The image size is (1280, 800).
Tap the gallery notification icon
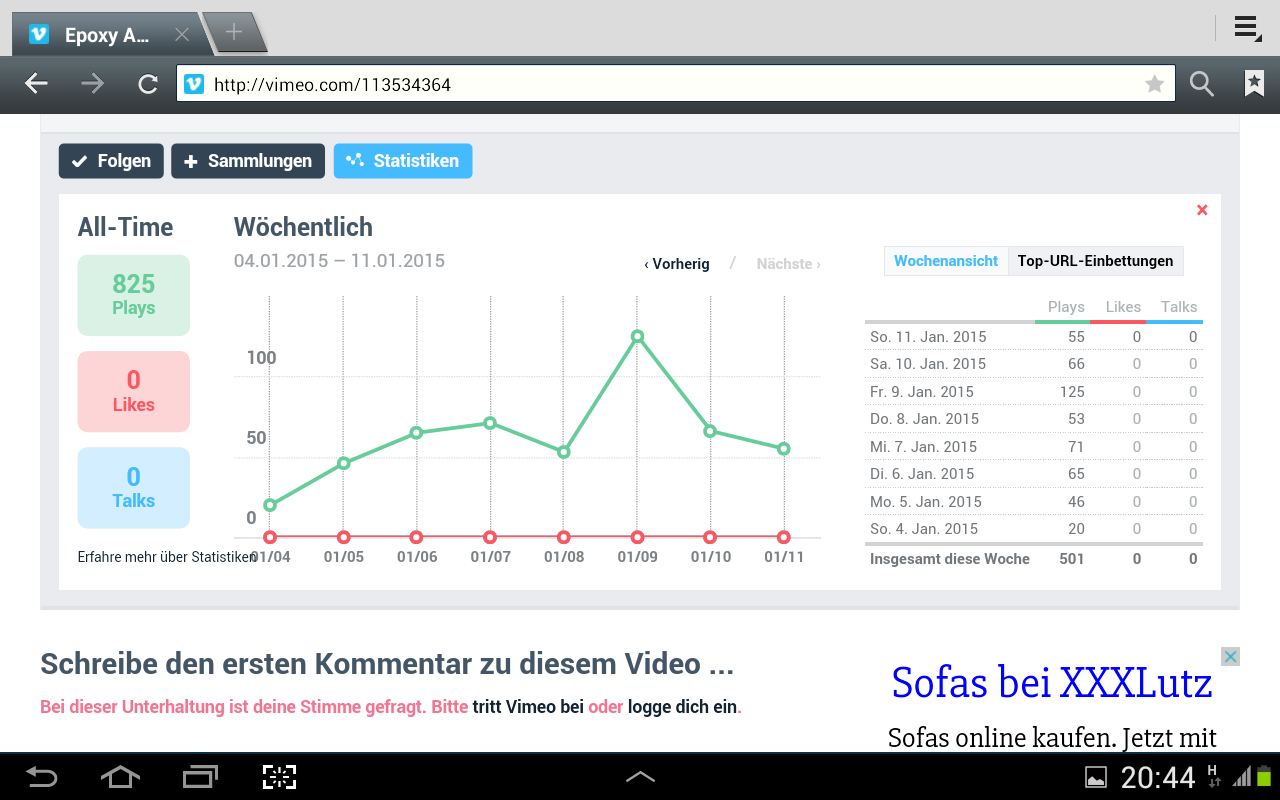[1096, 777]
